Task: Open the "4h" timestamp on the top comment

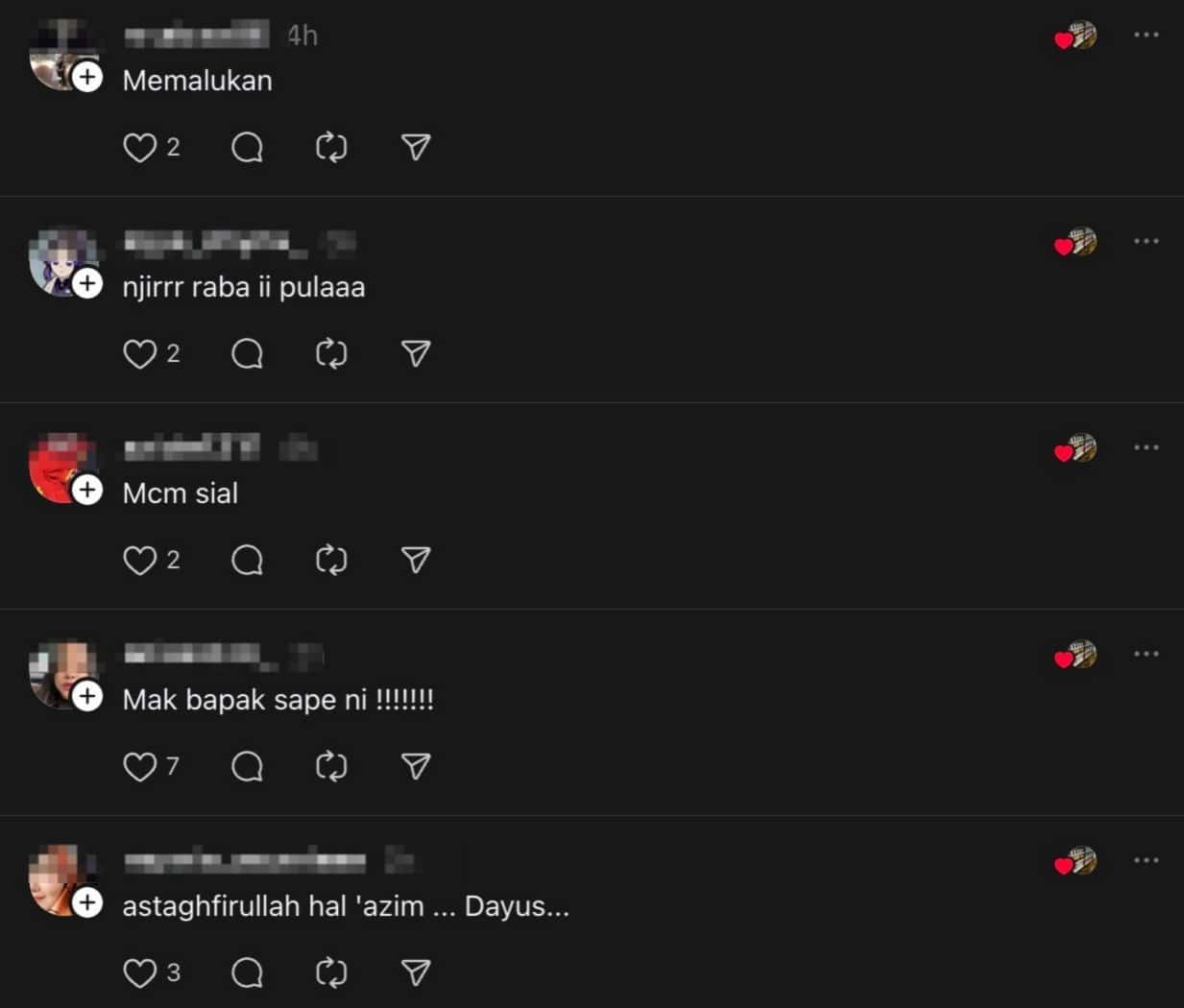Action: 301,36
